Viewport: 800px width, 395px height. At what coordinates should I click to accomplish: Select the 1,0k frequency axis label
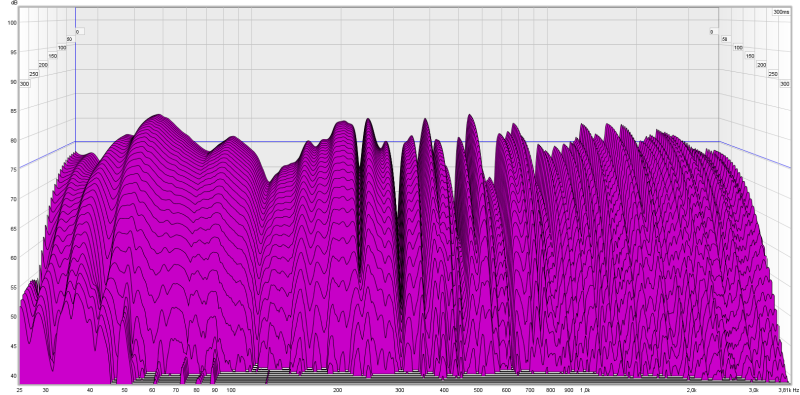[x=585, y=390]
